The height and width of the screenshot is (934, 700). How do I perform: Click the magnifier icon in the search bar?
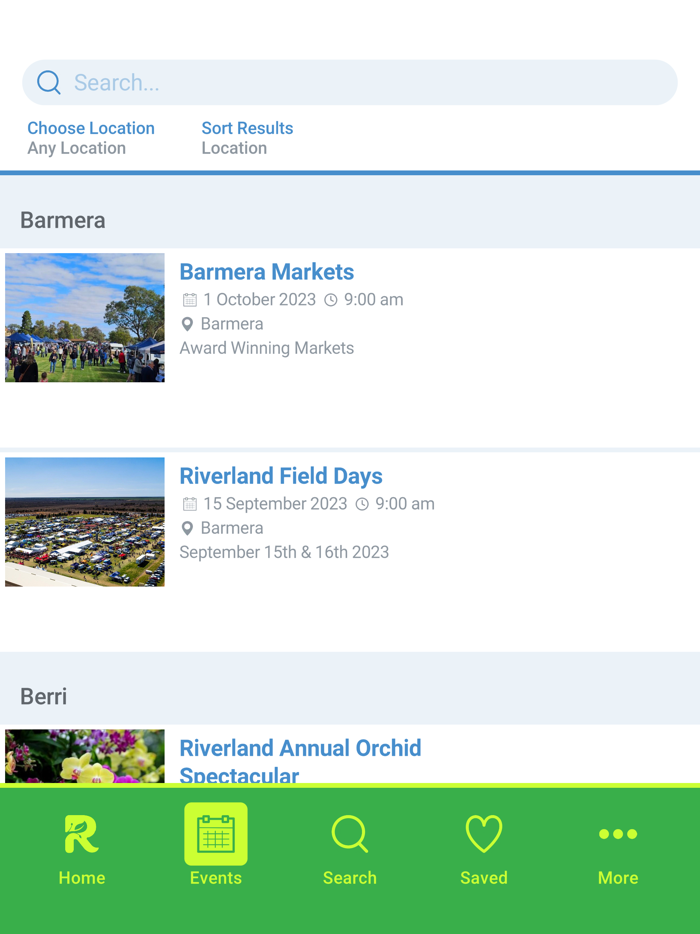[x=48, y=82]
